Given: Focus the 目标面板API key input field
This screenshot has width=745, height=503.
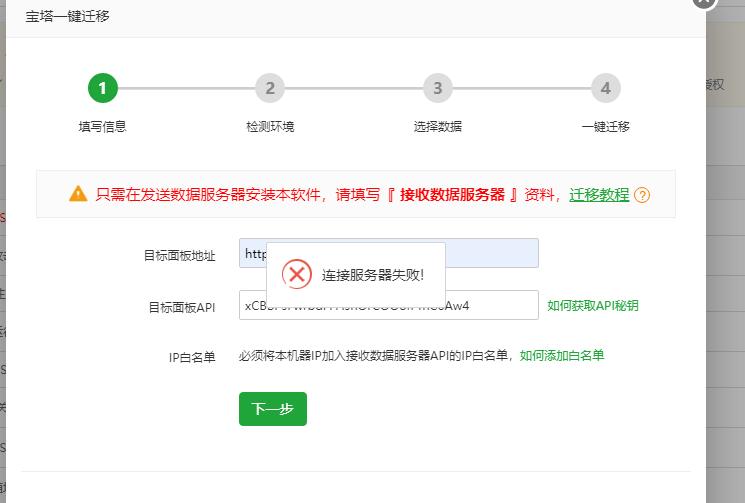Looking at the screenshot, I should 389,305.
